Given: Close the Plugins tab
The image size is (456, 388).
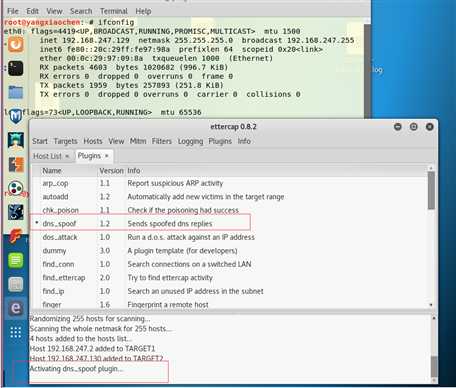Looking at the screenshot, I should point(107,156).
